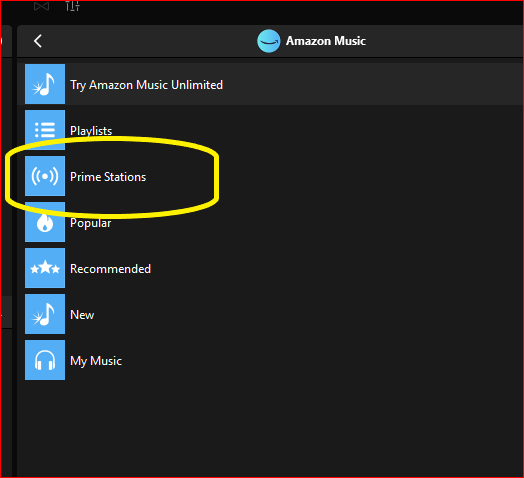The image size is (524, 478).
Task: Click the flame icon beside Popular
Action: (x=45, y=222)
